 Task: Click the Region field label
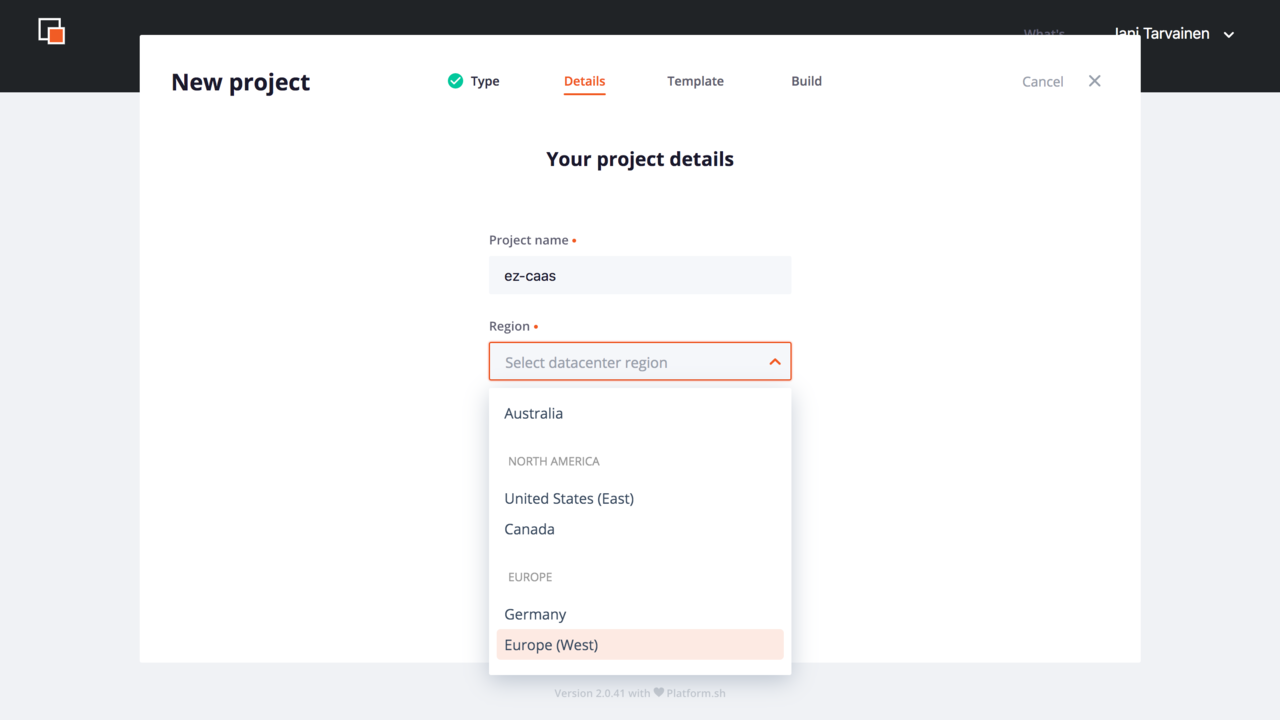[x=509, y=326]
